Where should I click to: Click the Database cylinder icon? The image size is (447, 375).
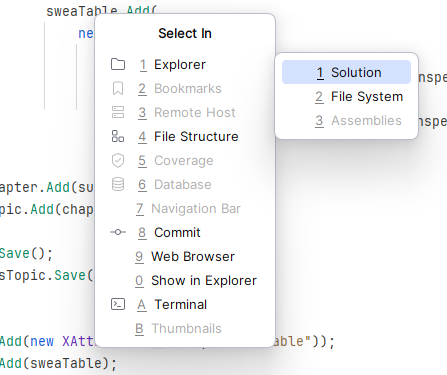(118, 184)
